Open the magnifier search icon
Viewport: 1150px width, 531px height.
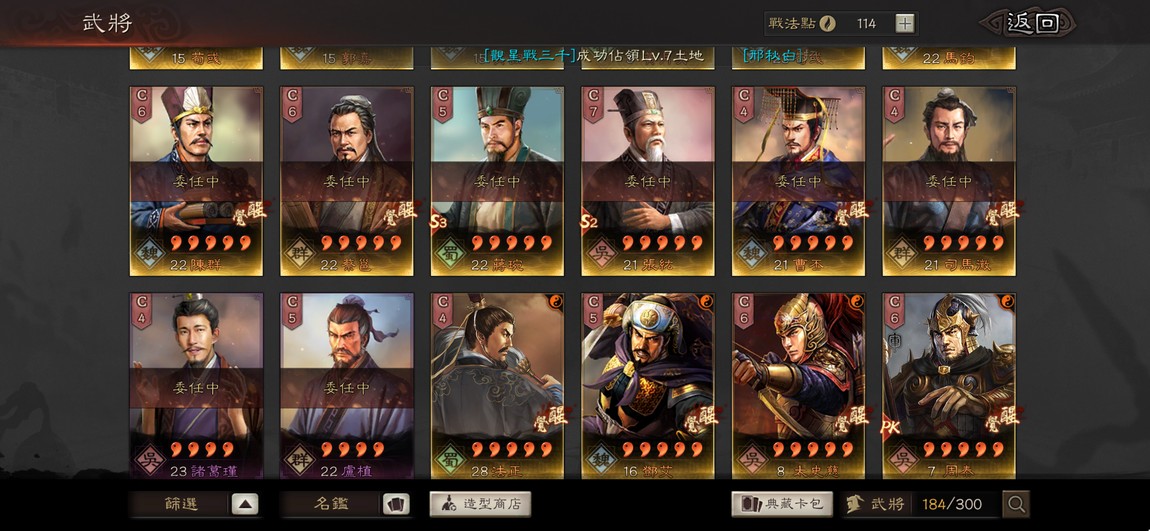[x=1016, y=504]
